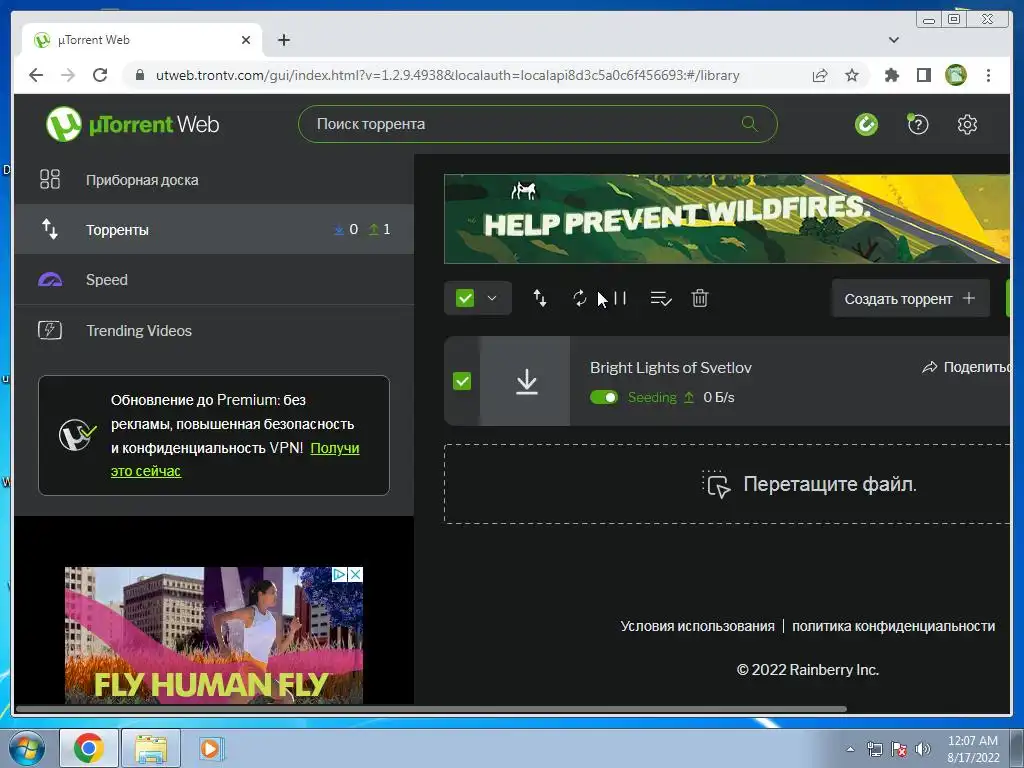Click the Seeding status text
The image size is (1024, 768).
[652, 397]
